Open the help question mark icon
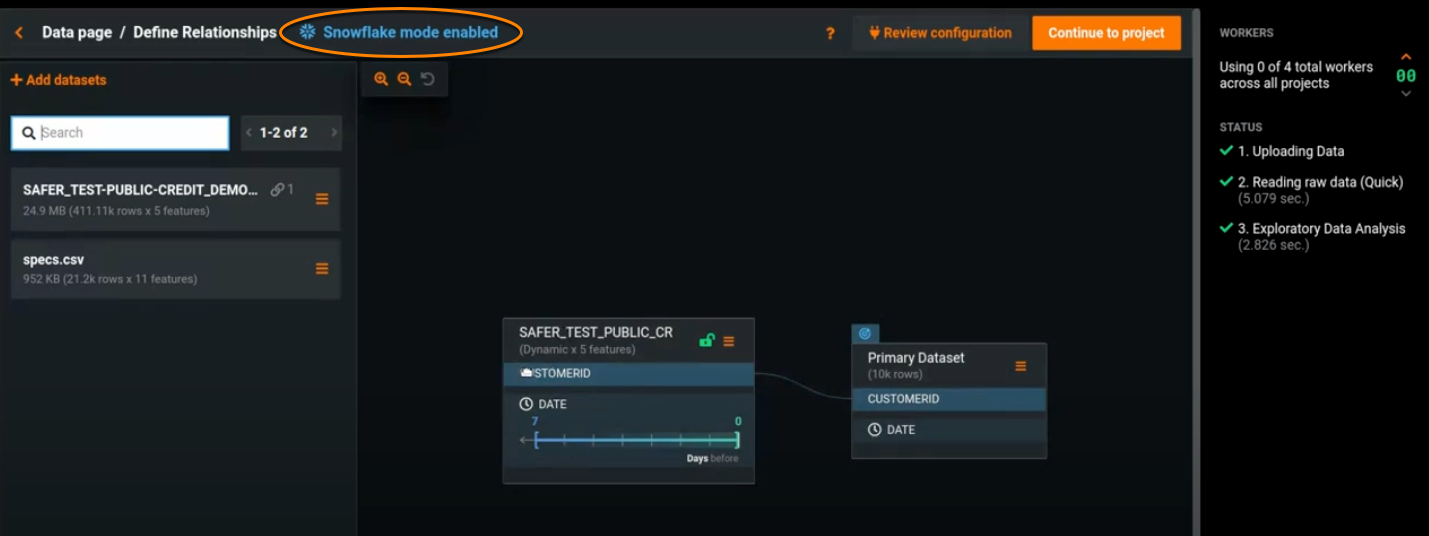 [x=830, y=33]
